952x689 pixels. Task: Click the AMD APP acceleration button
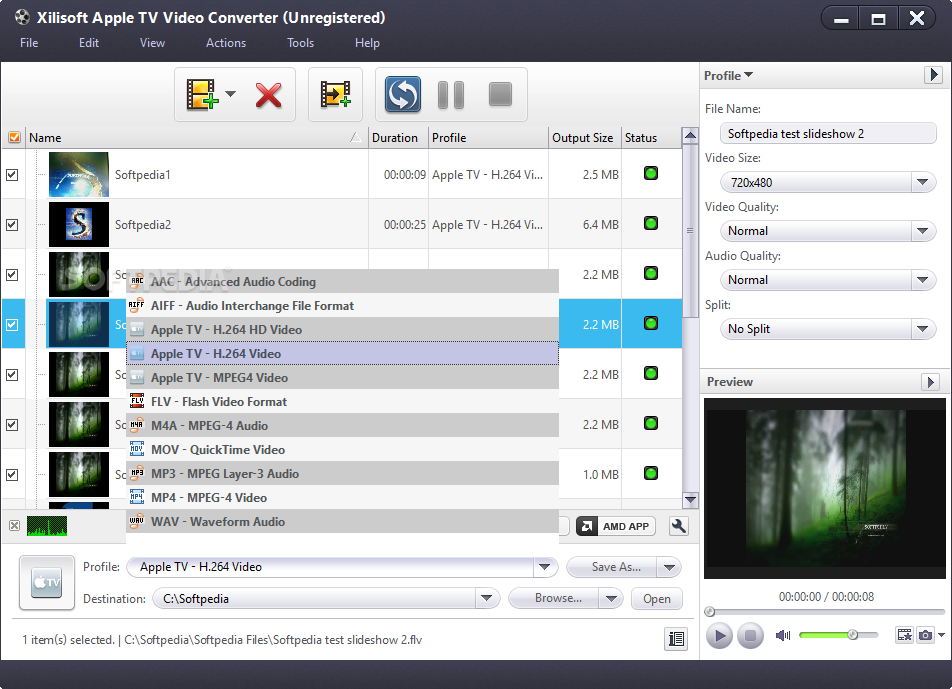616,526
